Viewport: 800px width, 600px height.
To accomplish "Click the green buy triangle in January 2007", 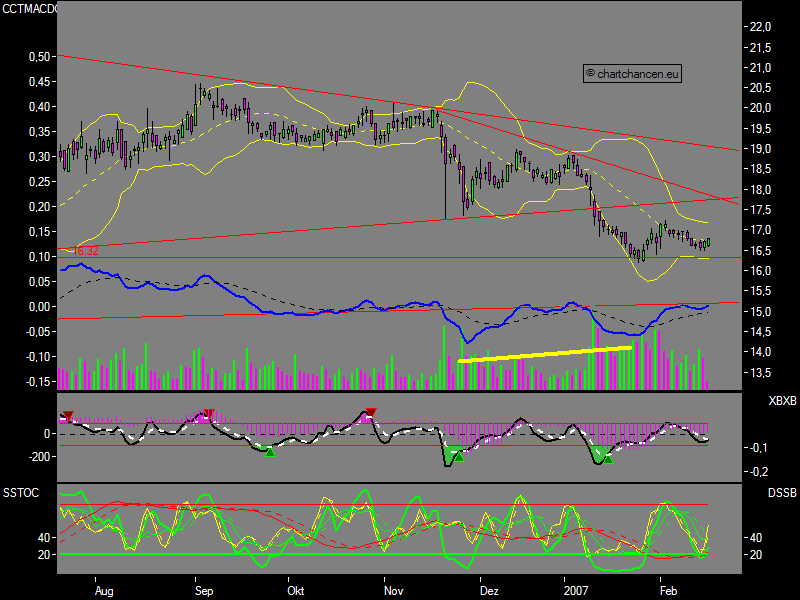I will click(x=606, y=458).
